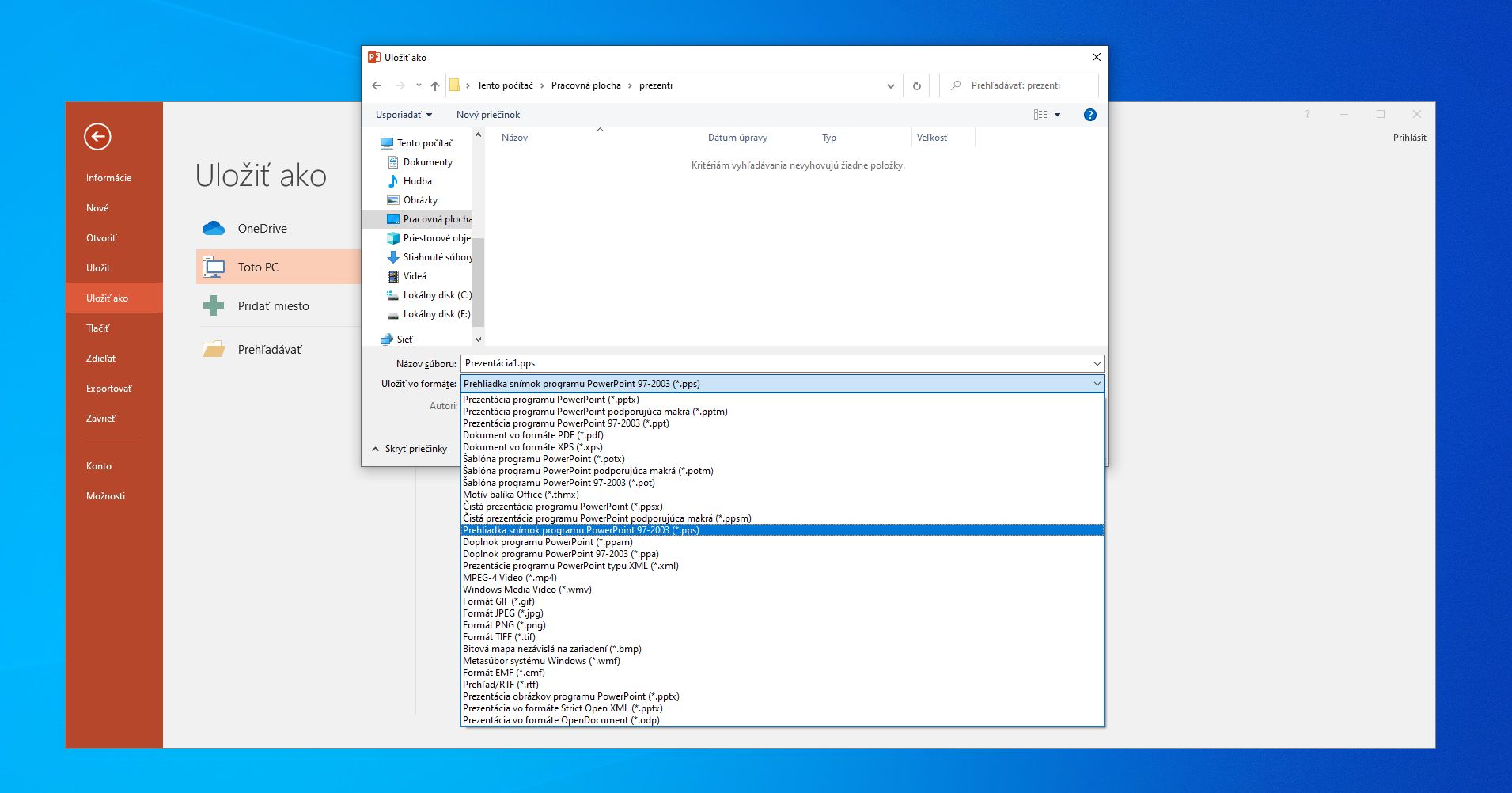
Task: Go forward using the dialog forward arrow
Action: 400,85
